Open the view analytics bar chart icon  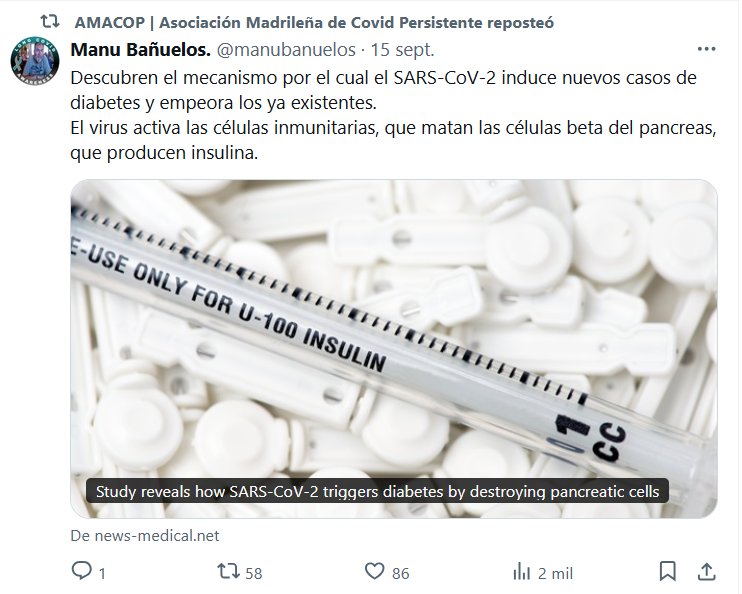(521, 572)
